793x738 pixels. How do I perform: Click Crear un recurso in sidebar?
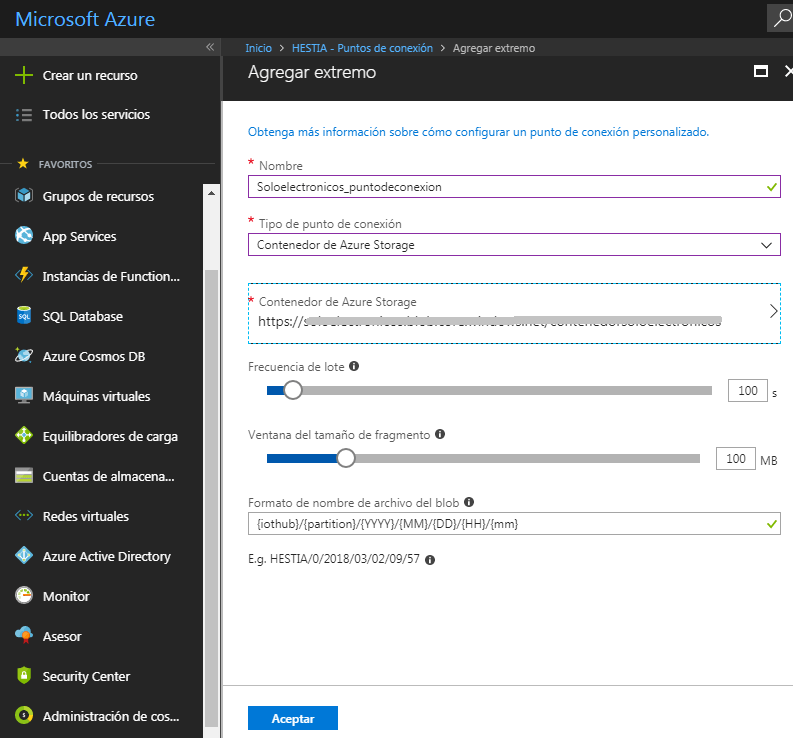90,75
